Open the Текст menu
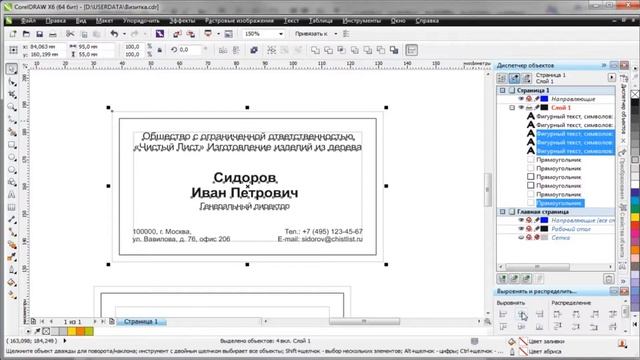The height and width of the screenshot is (360, 640). pyautogui.click(x=291, y=20)
